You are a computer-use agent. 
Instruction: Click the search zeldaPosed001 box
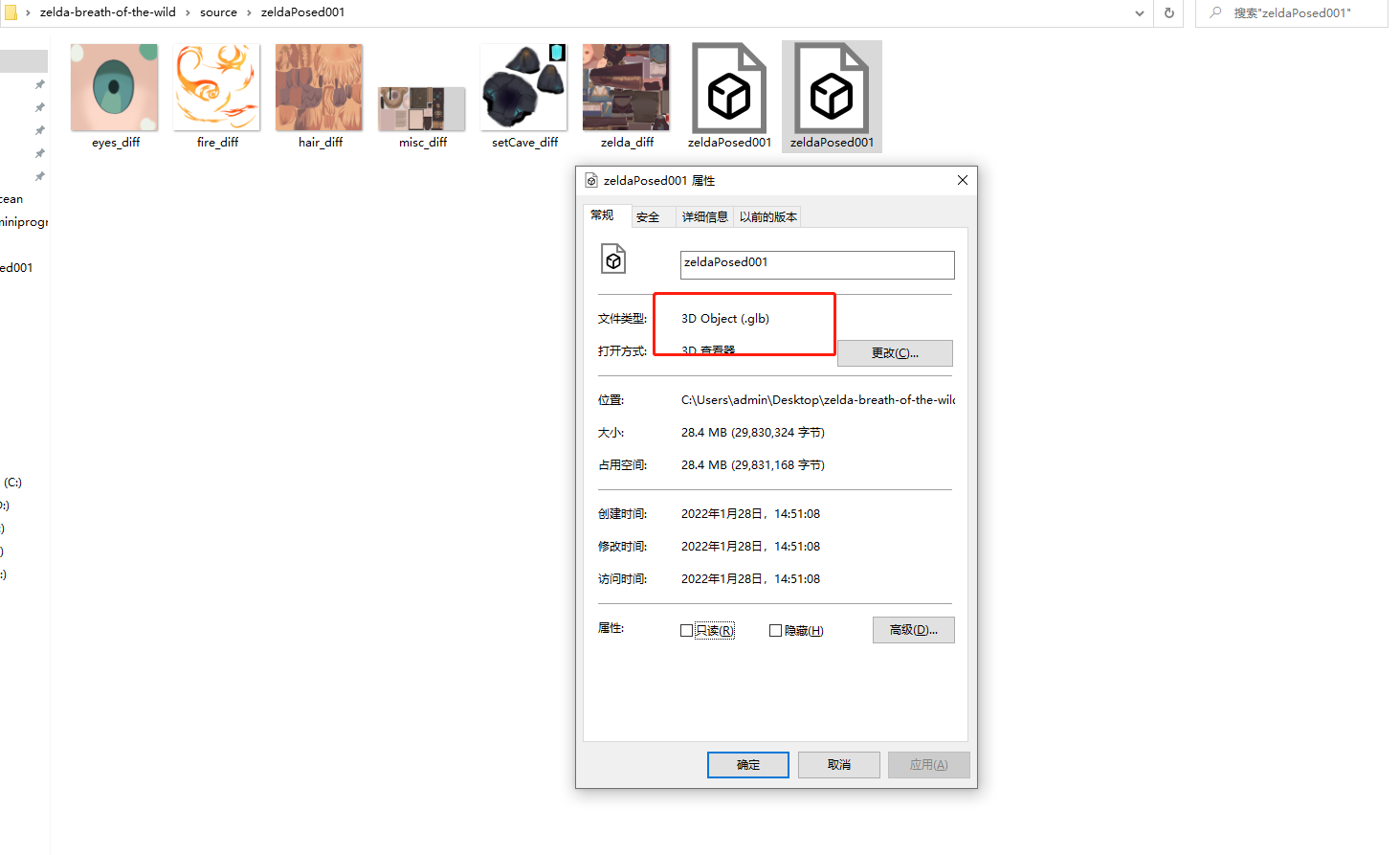pos(1292,13)
